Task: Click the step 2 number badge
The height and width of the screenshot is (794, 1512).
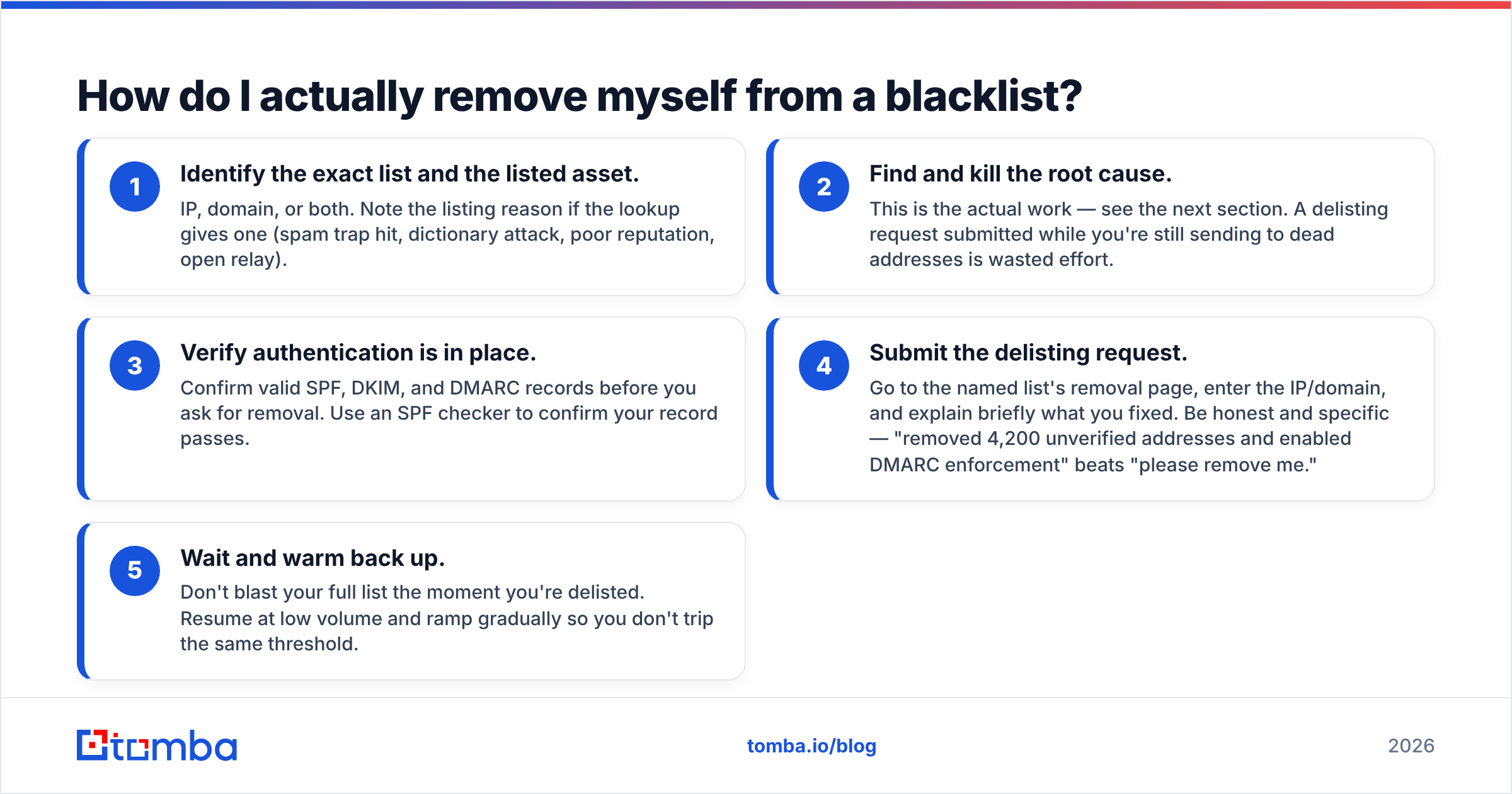Action: pos(824,187)
